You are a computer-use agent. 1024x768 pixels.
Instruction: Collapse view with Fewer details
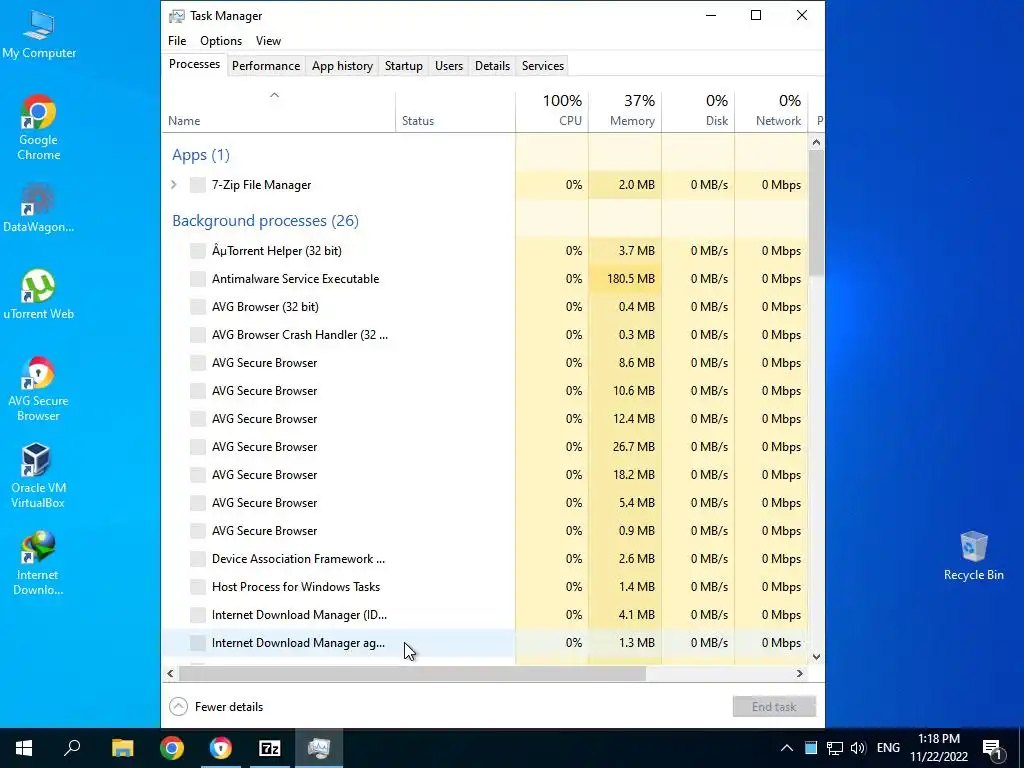pyautogui.click(x=216, y=707)
